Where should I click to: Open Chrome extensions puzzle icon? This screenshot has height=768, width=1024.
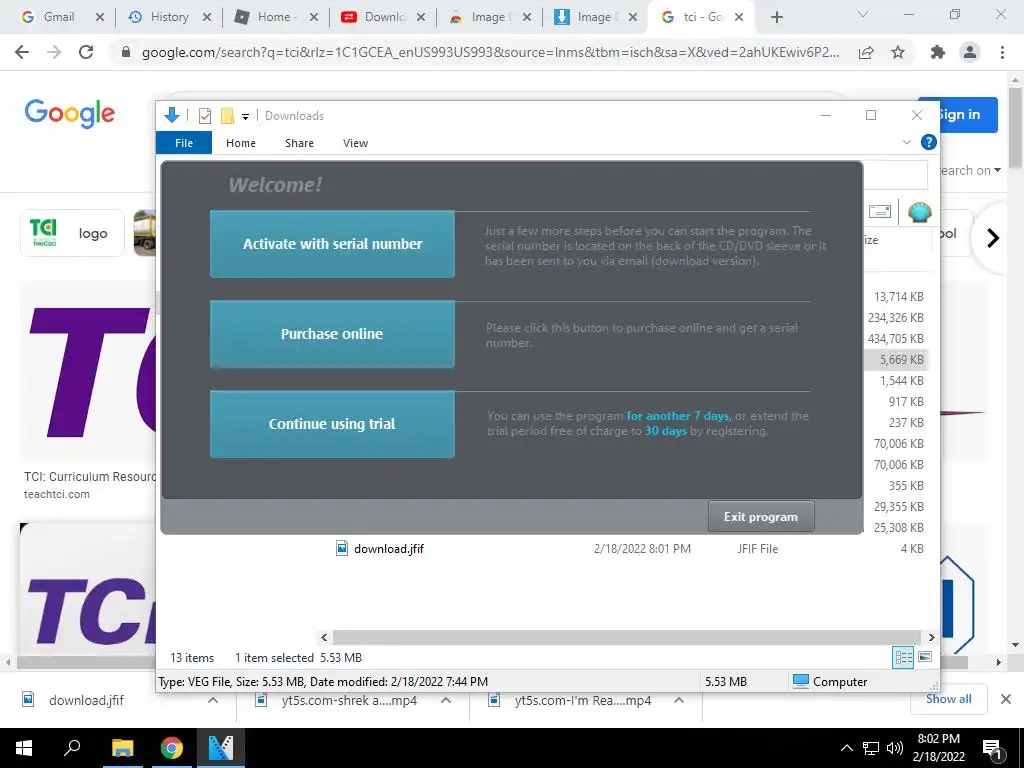(x=938, y=52)
